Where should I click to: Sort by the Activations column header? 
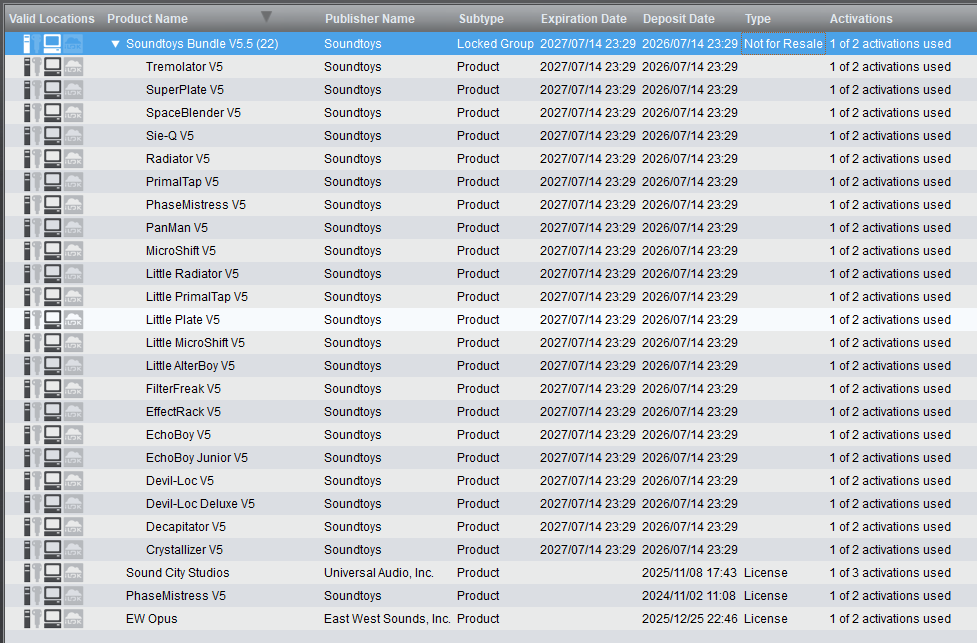[860, 19]
